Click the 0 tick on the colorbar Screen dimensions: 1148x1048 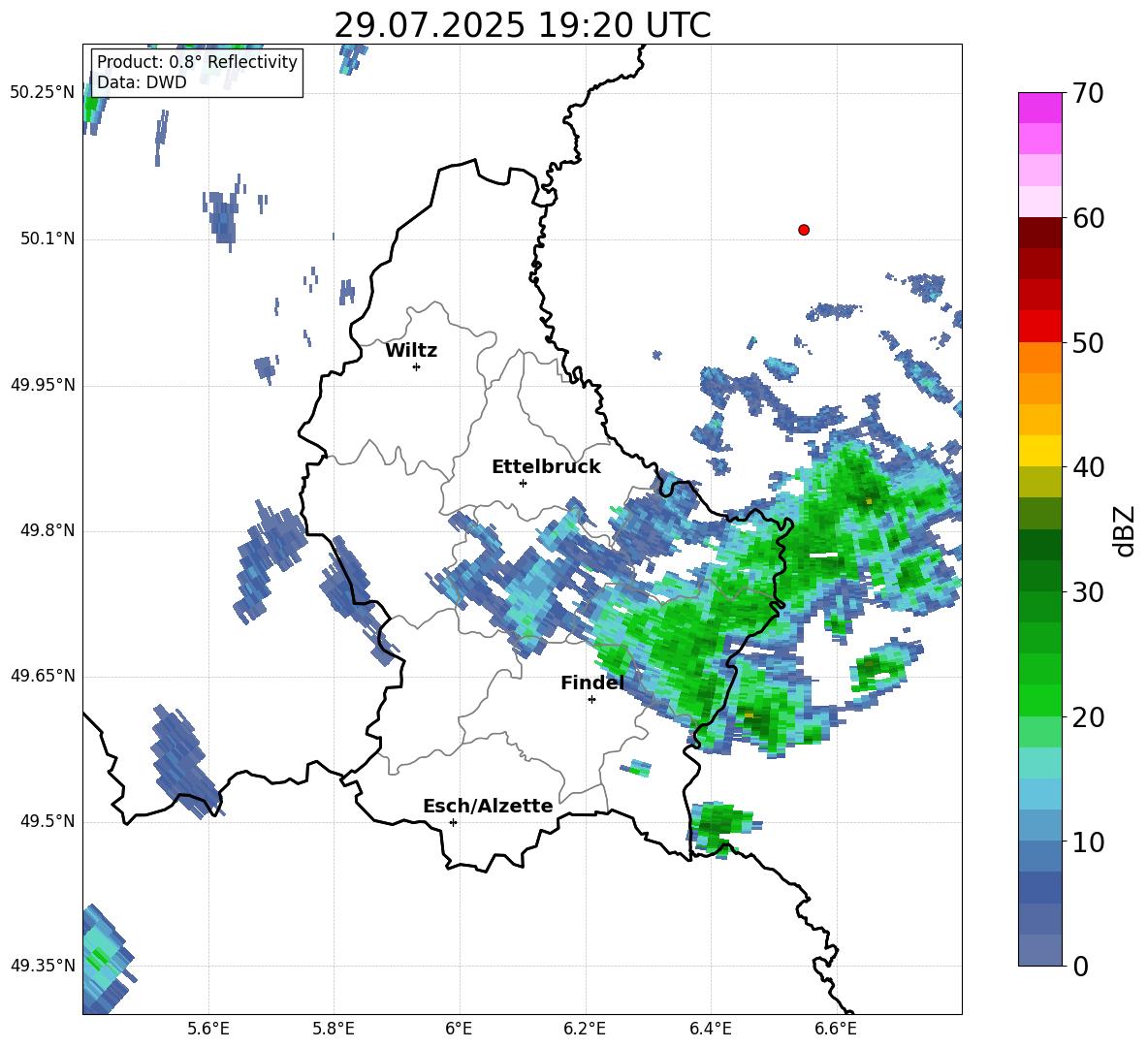pos(1081,966)
